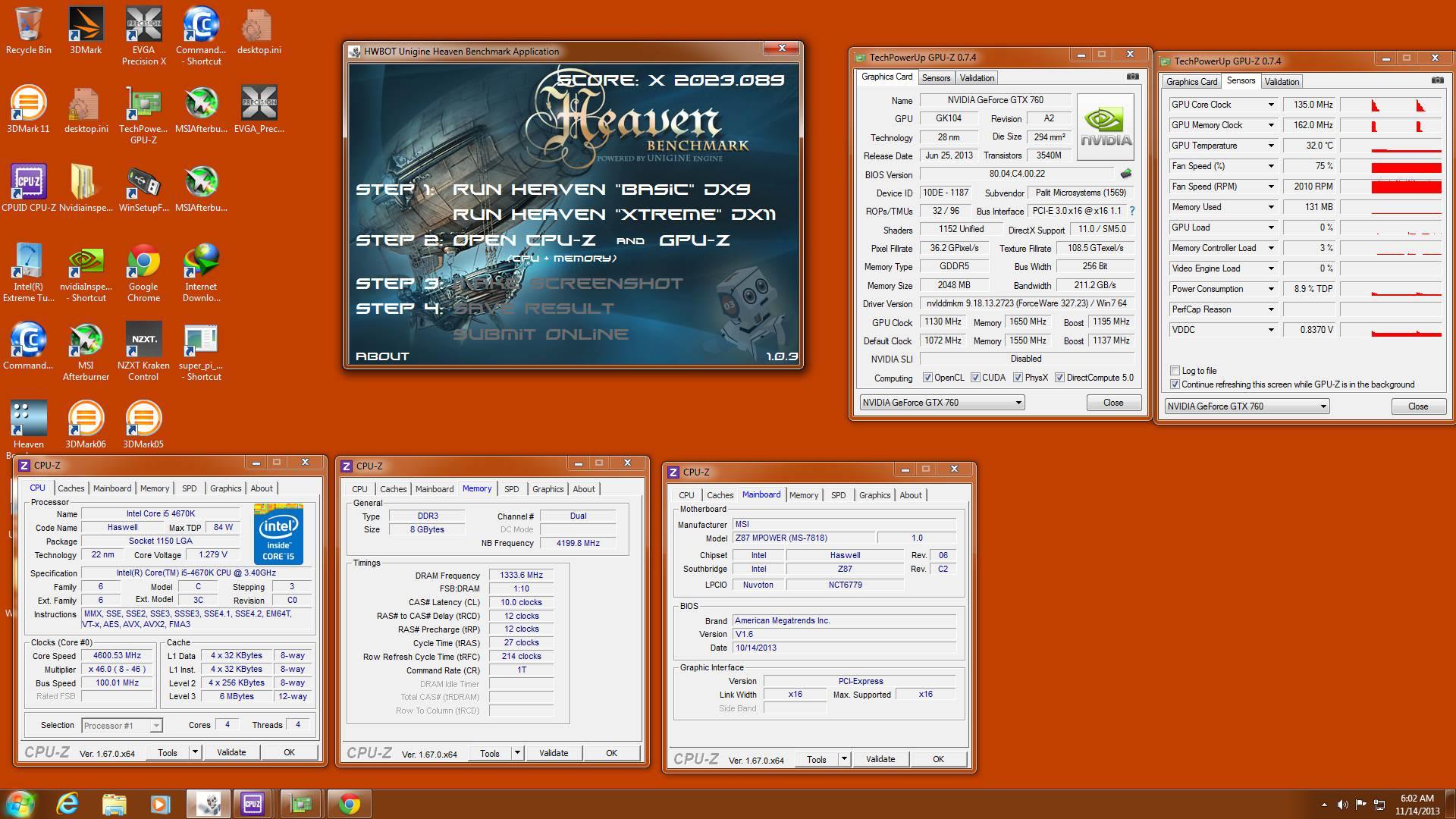Image resolution: width=1456 pixels, height=819 pixels.
Task: Click Run Heaven "Xtreme" DX11
Action: pyautogui.click(x=614, y=215)
